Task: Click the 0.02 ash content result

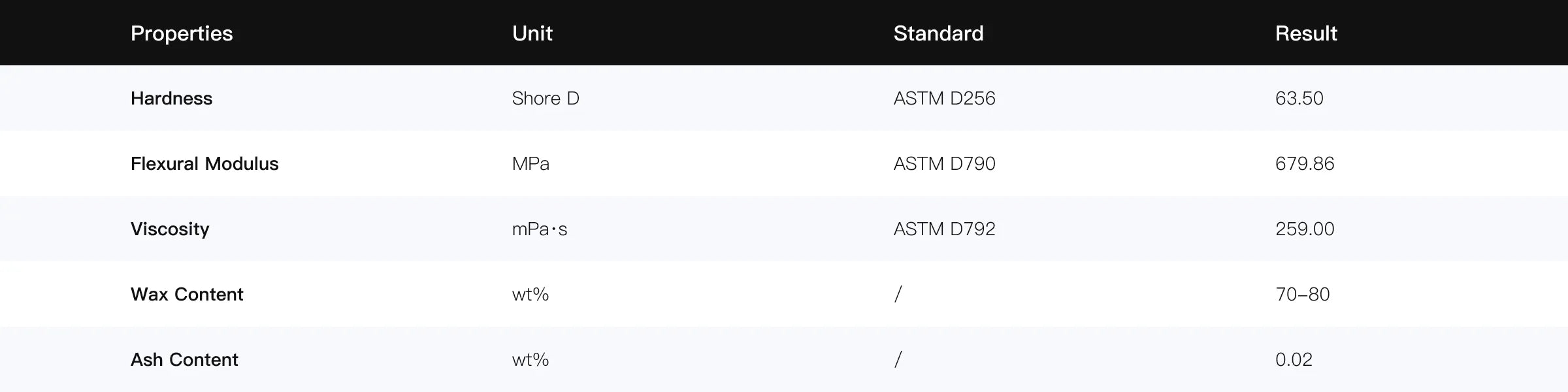Action: pyautogui.click(x=1294, y=359)
